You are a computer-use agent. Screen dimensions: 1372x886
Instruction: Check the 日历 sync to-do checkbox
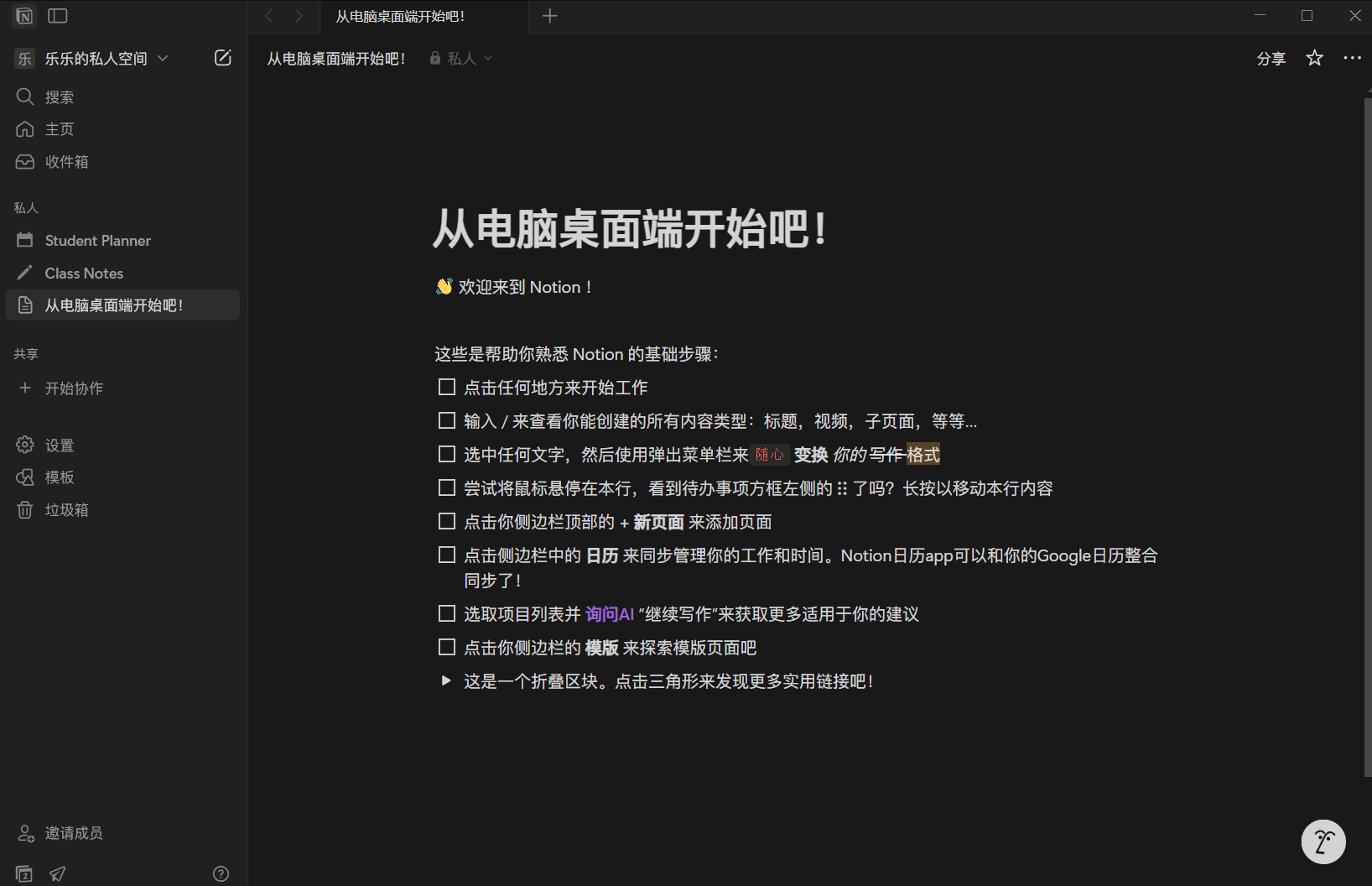[447, 555]
